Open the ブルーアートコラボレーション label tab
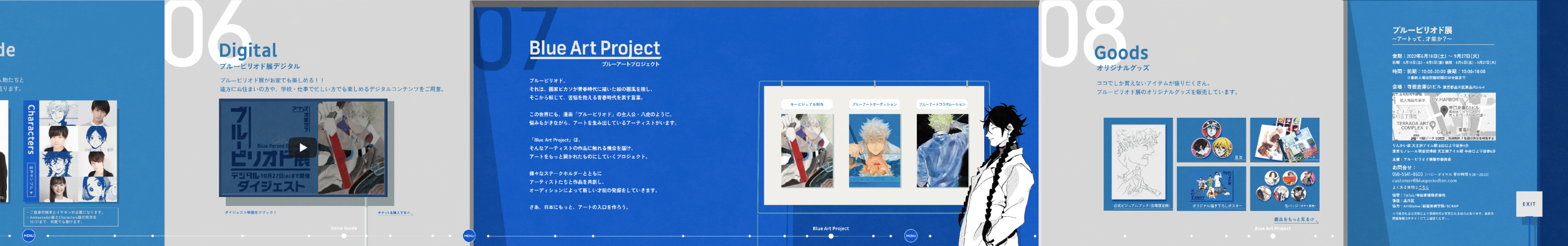 tap(942, 104)
